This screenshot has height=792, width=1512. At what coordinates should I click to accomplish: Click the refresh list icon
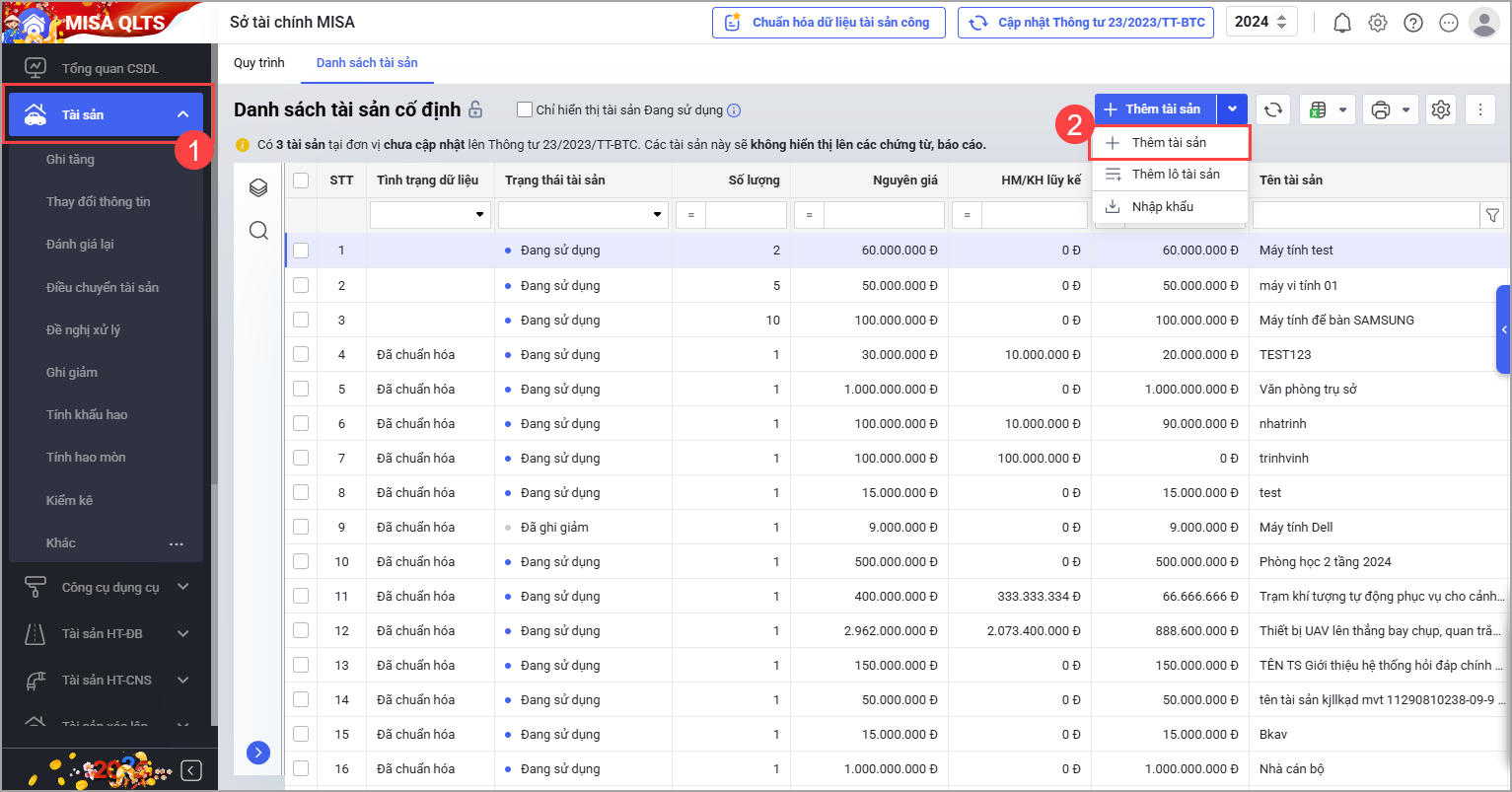(1273, 110)
